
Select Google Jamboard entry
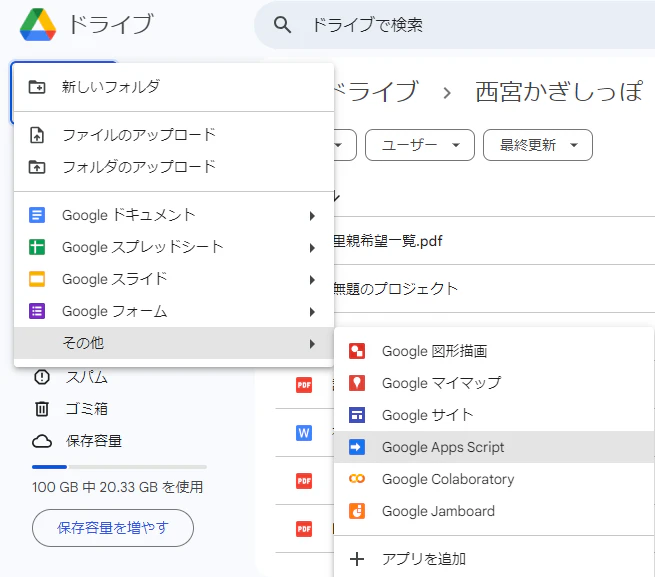[x=494, y=511]
